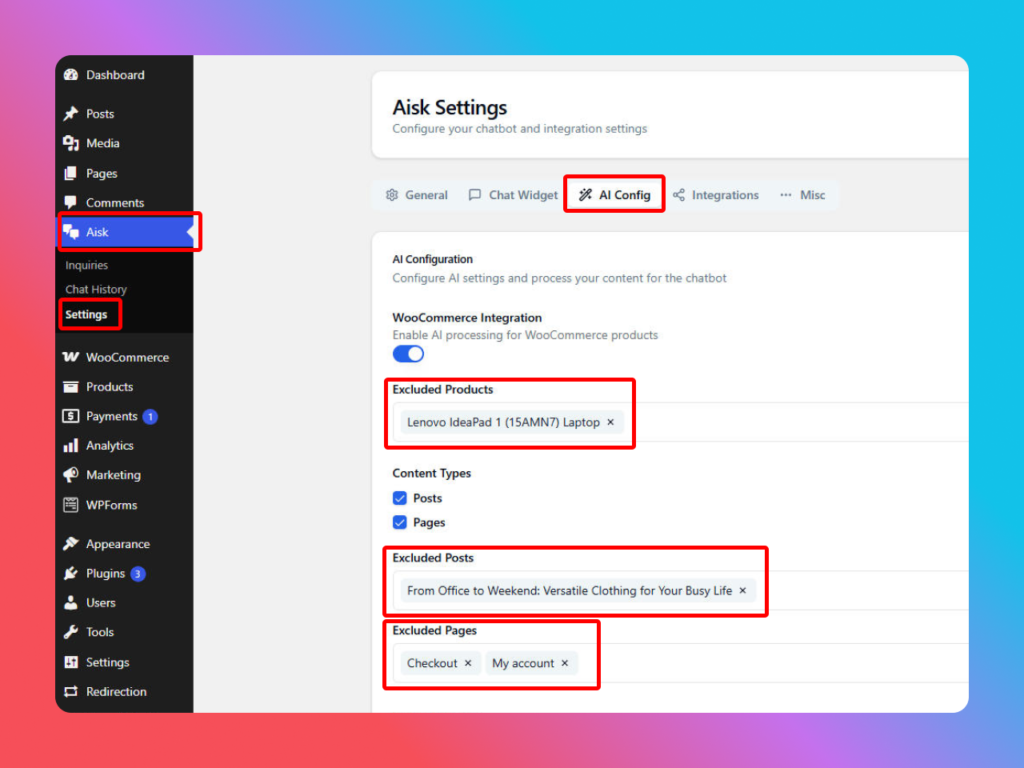Click the General tab gear icon
Image resolution: width=1024 pixels, height=768 pixels.
392,195
